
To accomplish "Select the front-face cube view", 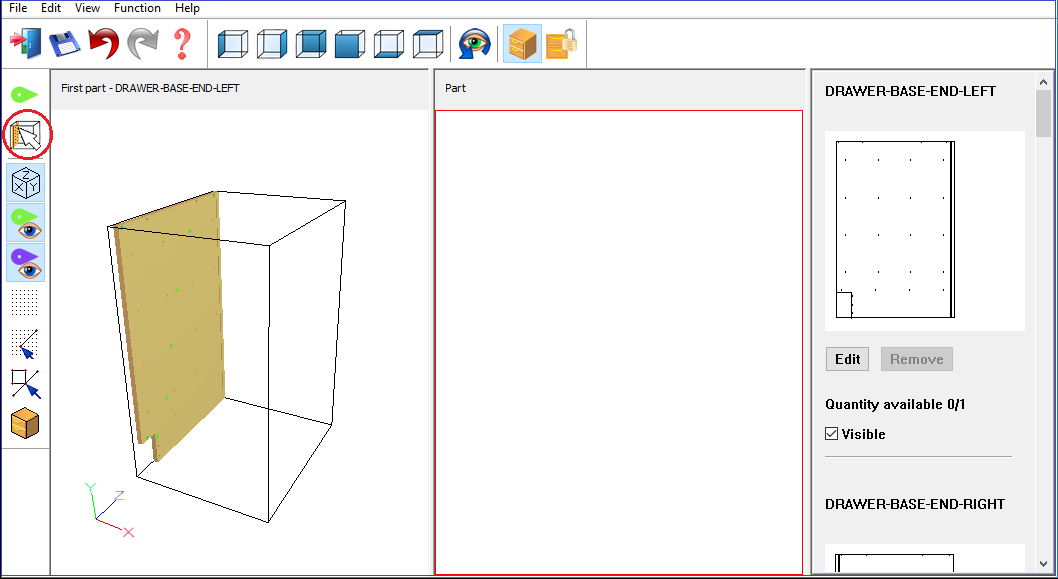I will 350,45.
